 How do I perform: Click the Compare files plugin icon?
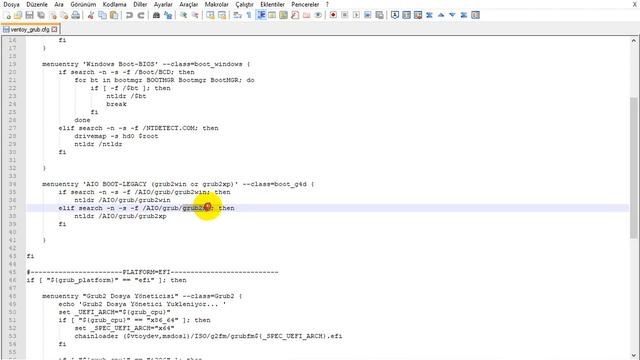tap(407, 15)
